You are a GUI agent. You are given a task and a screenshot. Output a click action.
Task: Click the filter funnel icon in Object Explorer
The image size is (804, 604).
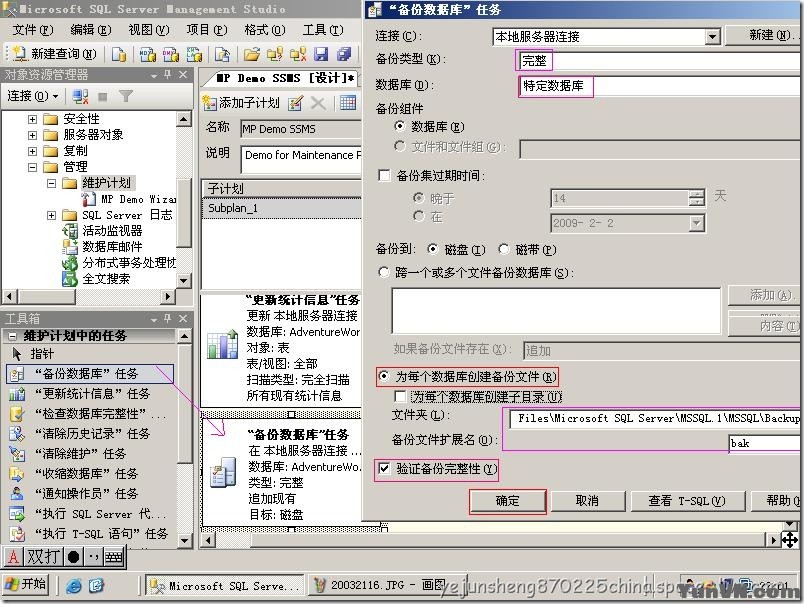click(125, 96)
